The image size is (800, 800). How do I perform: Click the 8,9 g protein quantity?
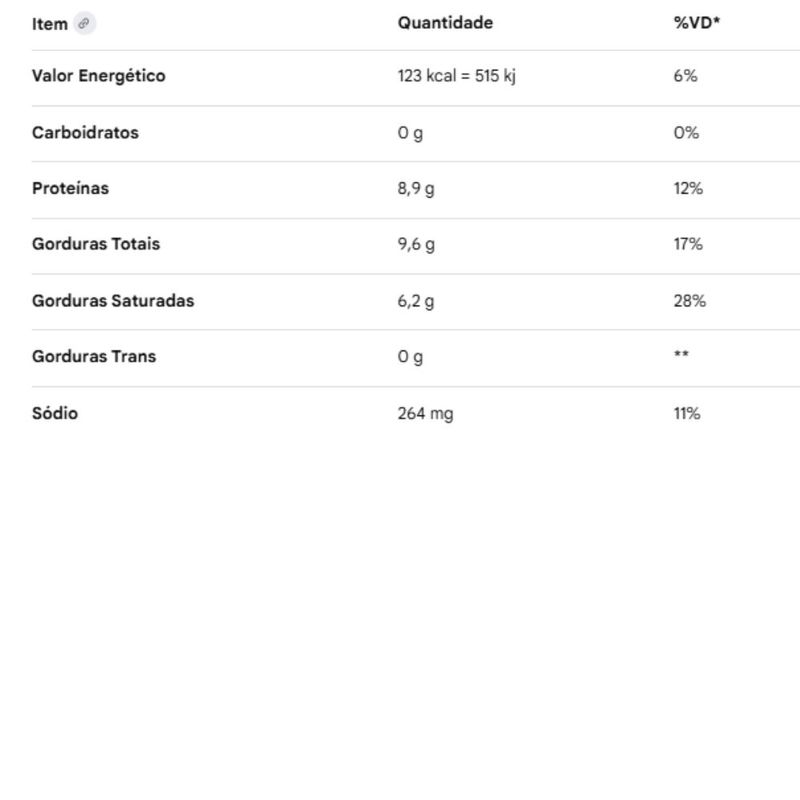tap(415, 188)
